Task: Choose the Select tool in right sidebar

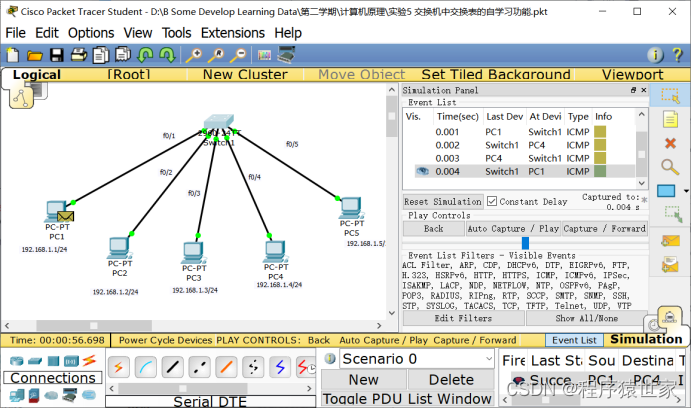Action: (670, 96)
